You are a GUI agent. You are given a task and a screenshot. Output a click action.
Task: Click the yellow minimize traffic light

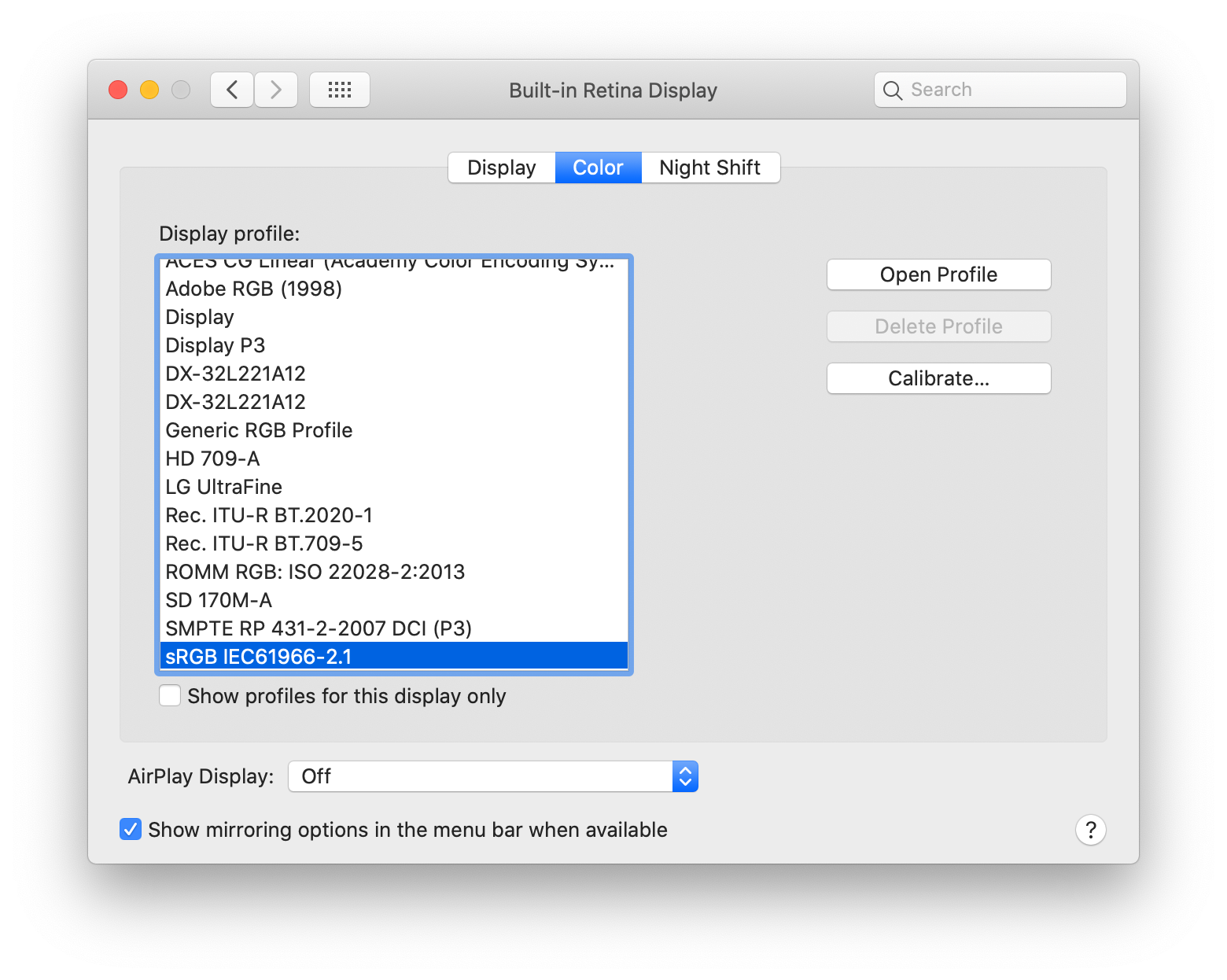pos(149,90)
